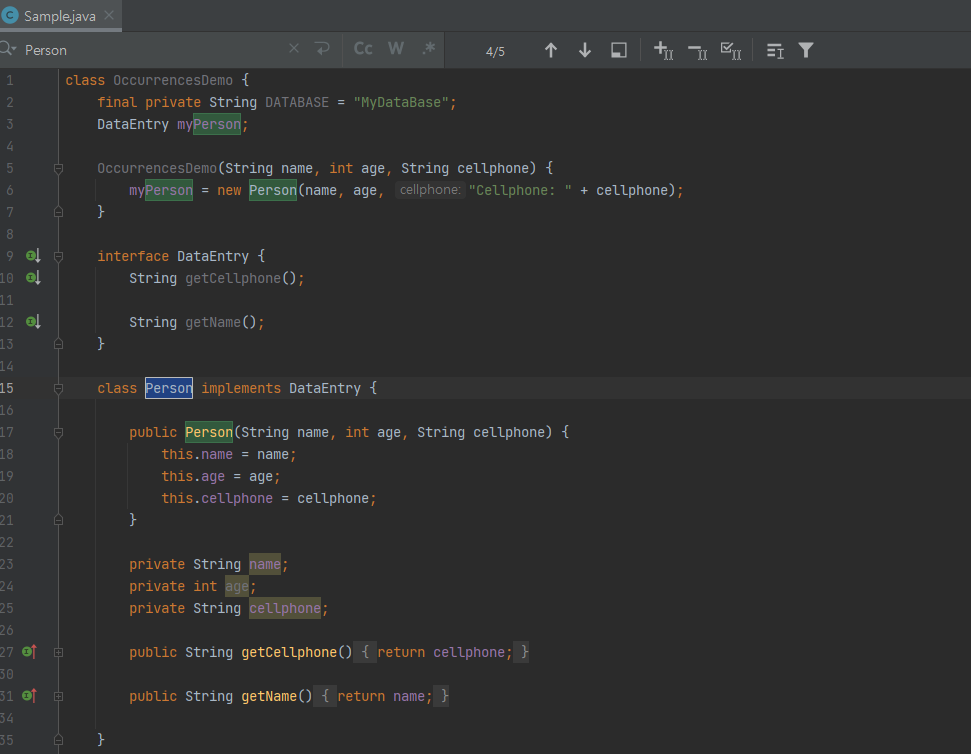Click folded getCellphone body braces
This screenshot has width=971, height=754.
(x=441, y=652)
